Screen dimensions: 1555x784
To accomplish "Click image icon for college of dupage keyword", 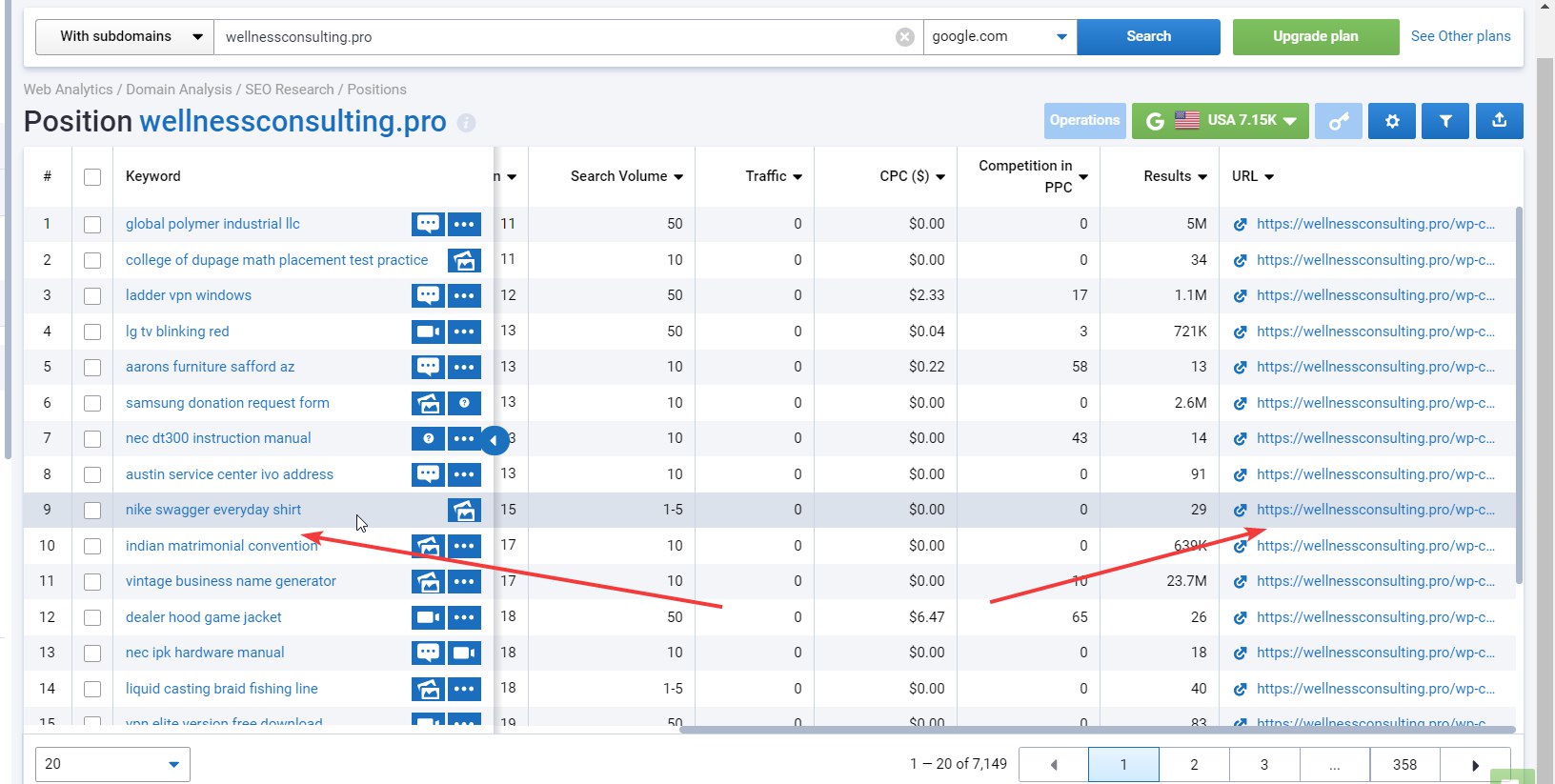I will (x=464, y=260).
